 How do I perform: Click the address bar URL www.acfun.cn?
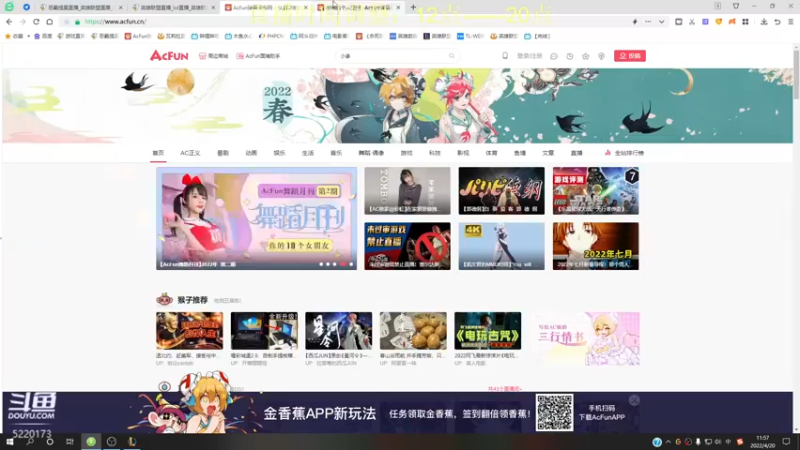tap(115, 22)
